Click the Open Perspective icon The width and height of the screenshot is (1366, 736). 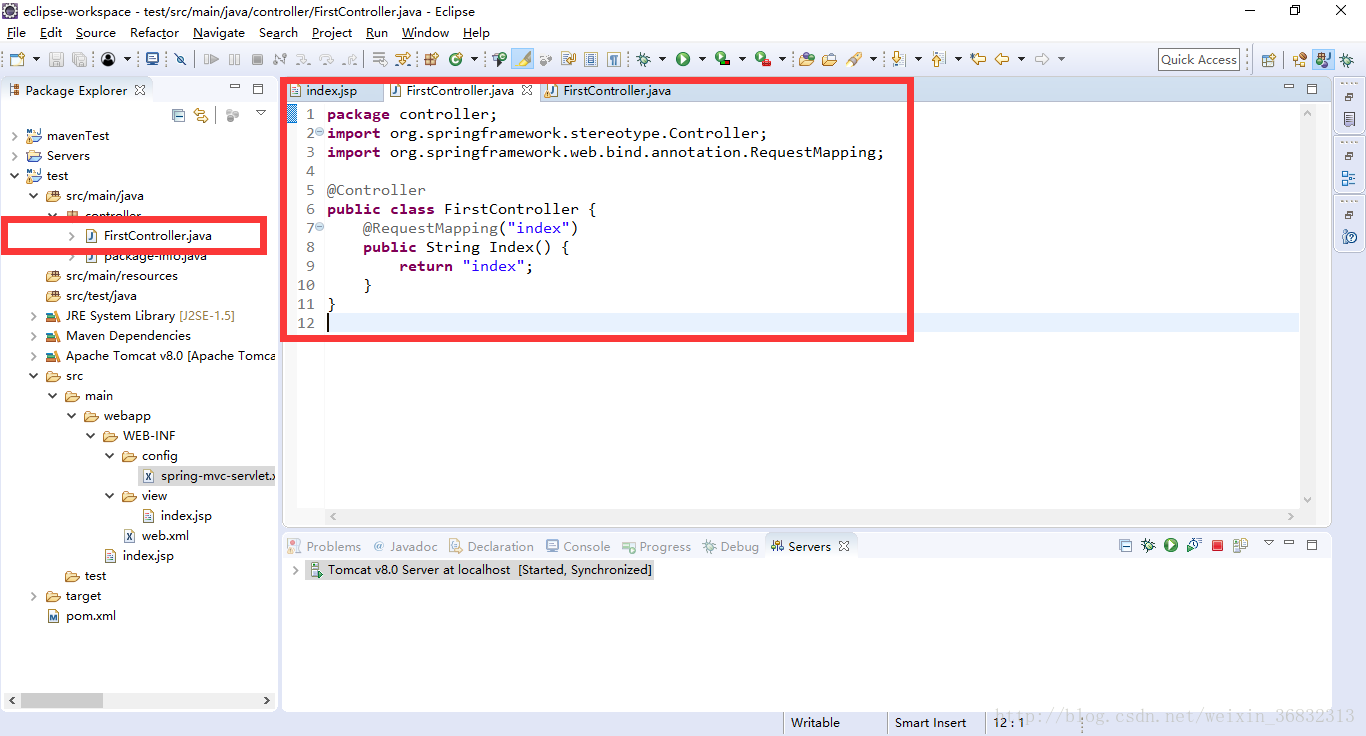(x=1268, y=60)
